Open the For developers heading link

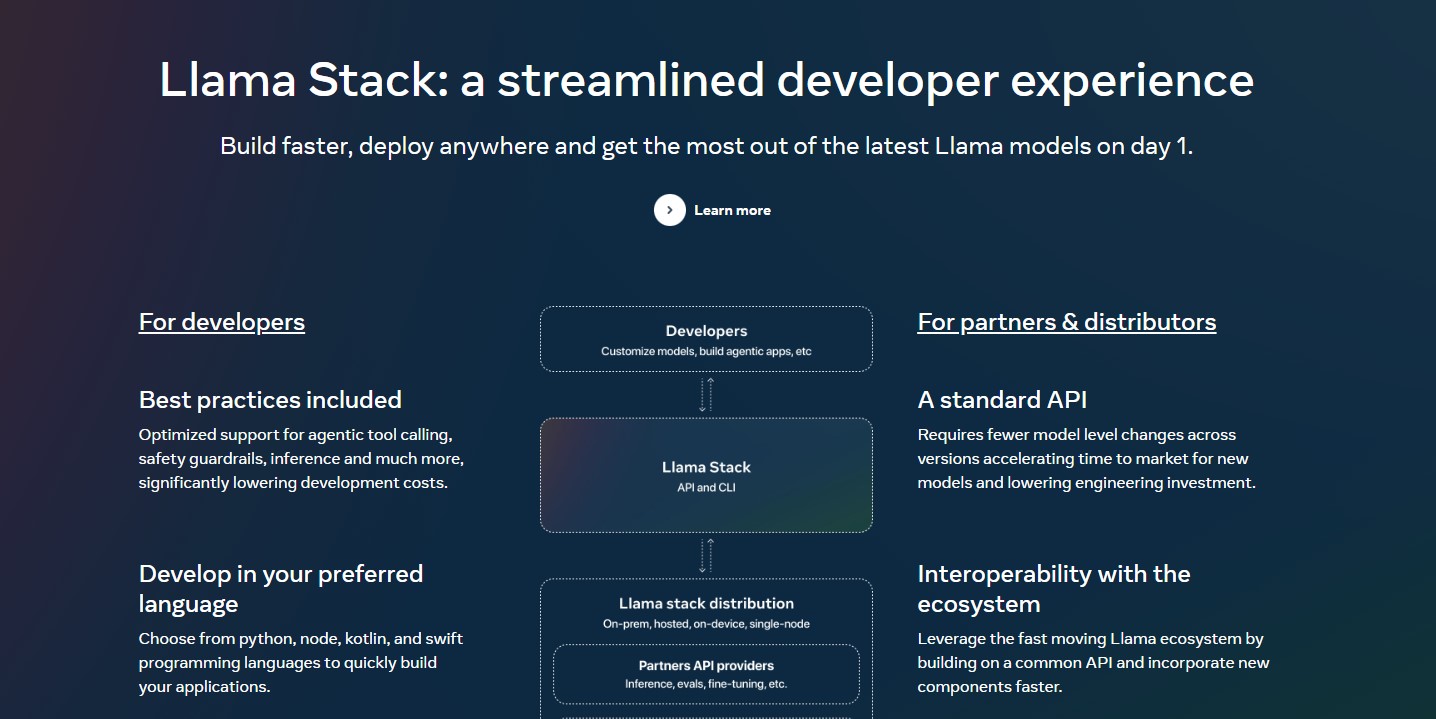(x=222, y=322)
